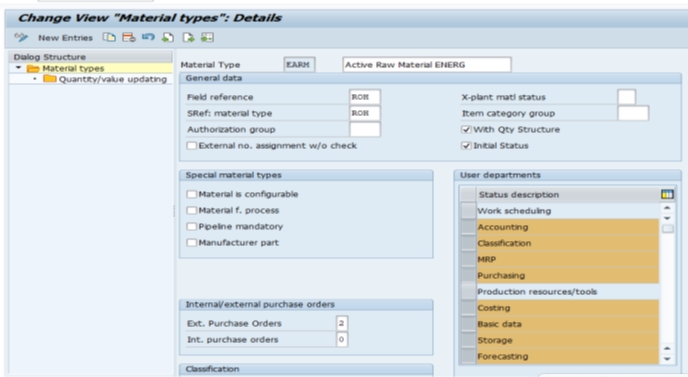688x377 pixels.
Task: Click the blue Undo Change arrow icon
Action: pos(148,37)
